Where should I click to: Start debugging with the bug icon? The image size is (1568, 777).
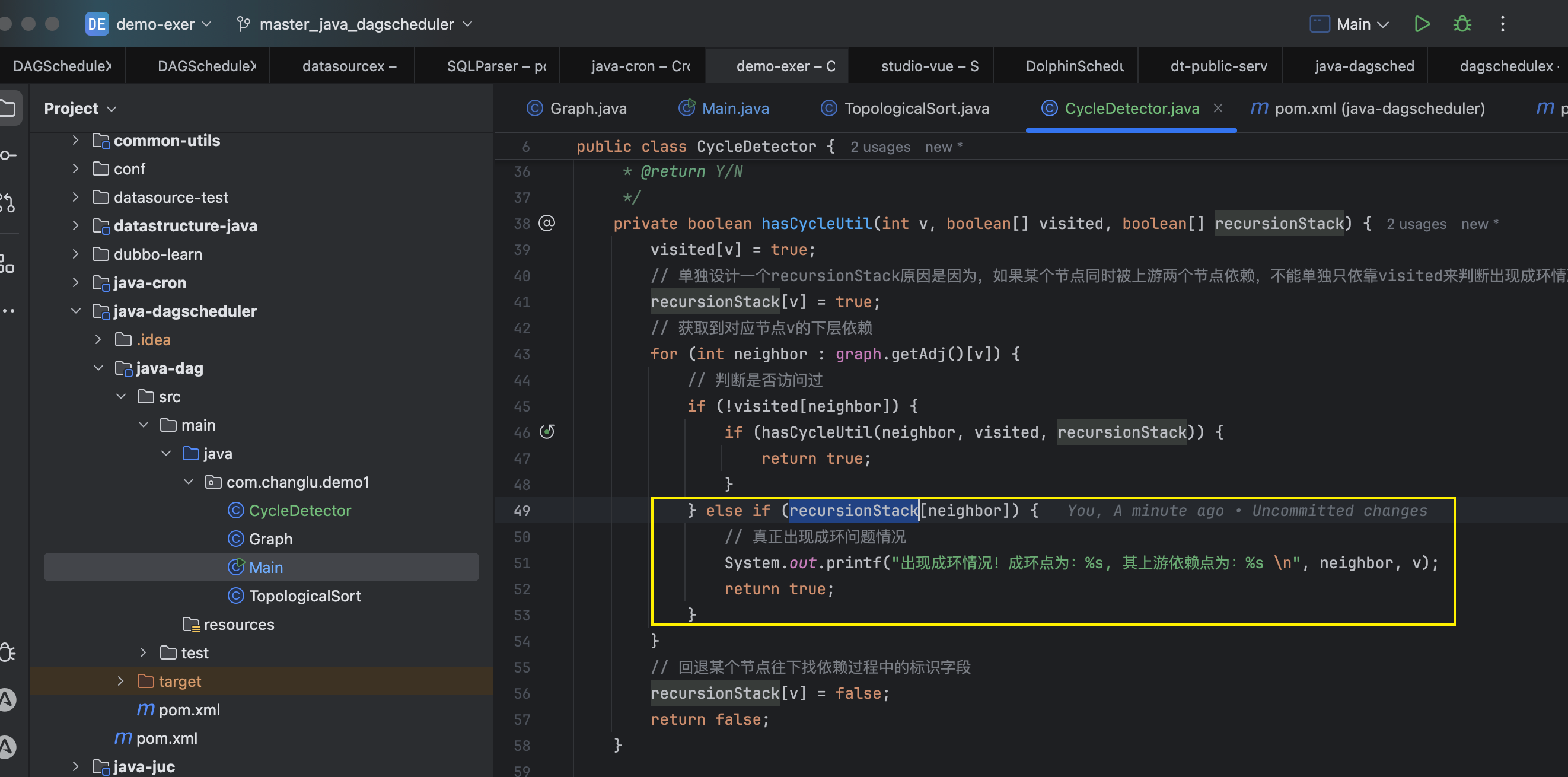click(x=1462, y=24)
